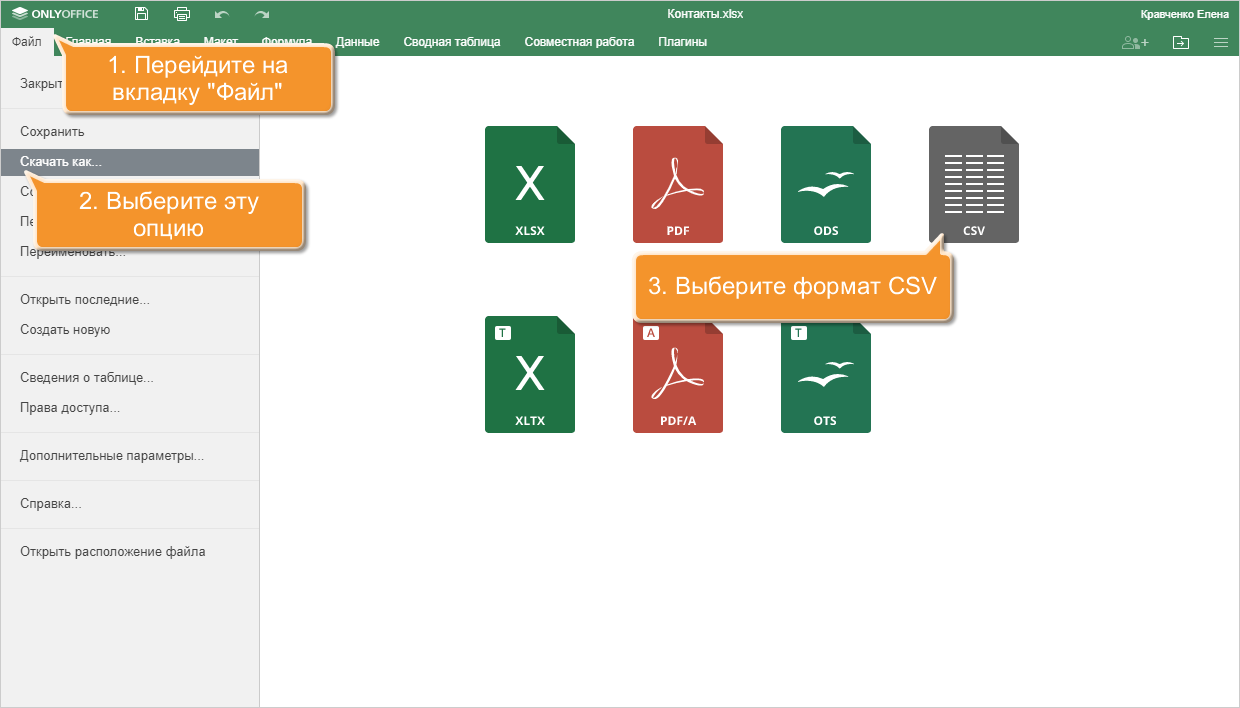
Task: Select Скачать как... menu entry
Action: (x=130, y=161)
